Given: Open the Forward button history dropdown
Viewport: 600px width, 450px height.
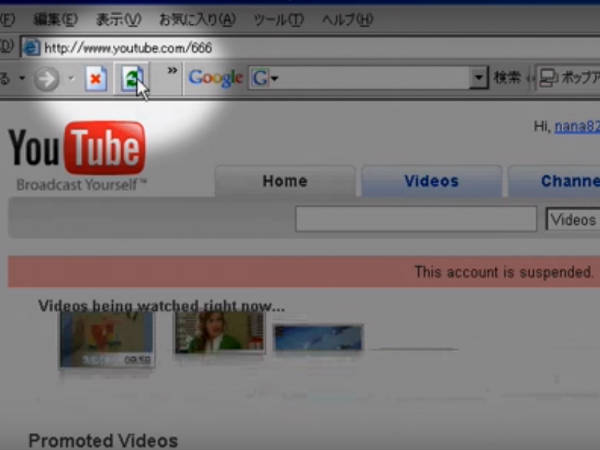Looking at the screenshot, I should click(70, 79).
